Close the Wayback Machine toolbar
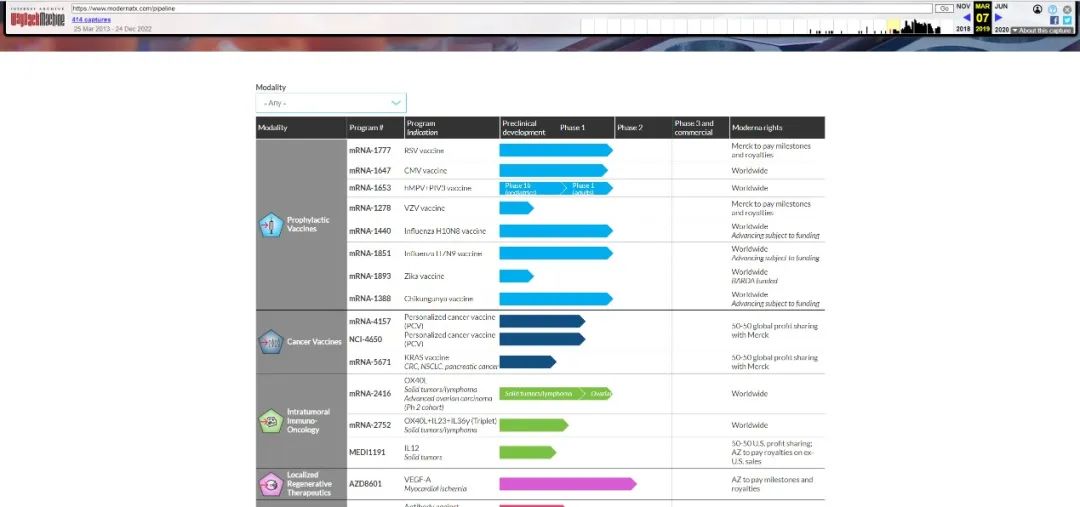This screenshot has width=1080, height=507. [x=1067, y=9]
